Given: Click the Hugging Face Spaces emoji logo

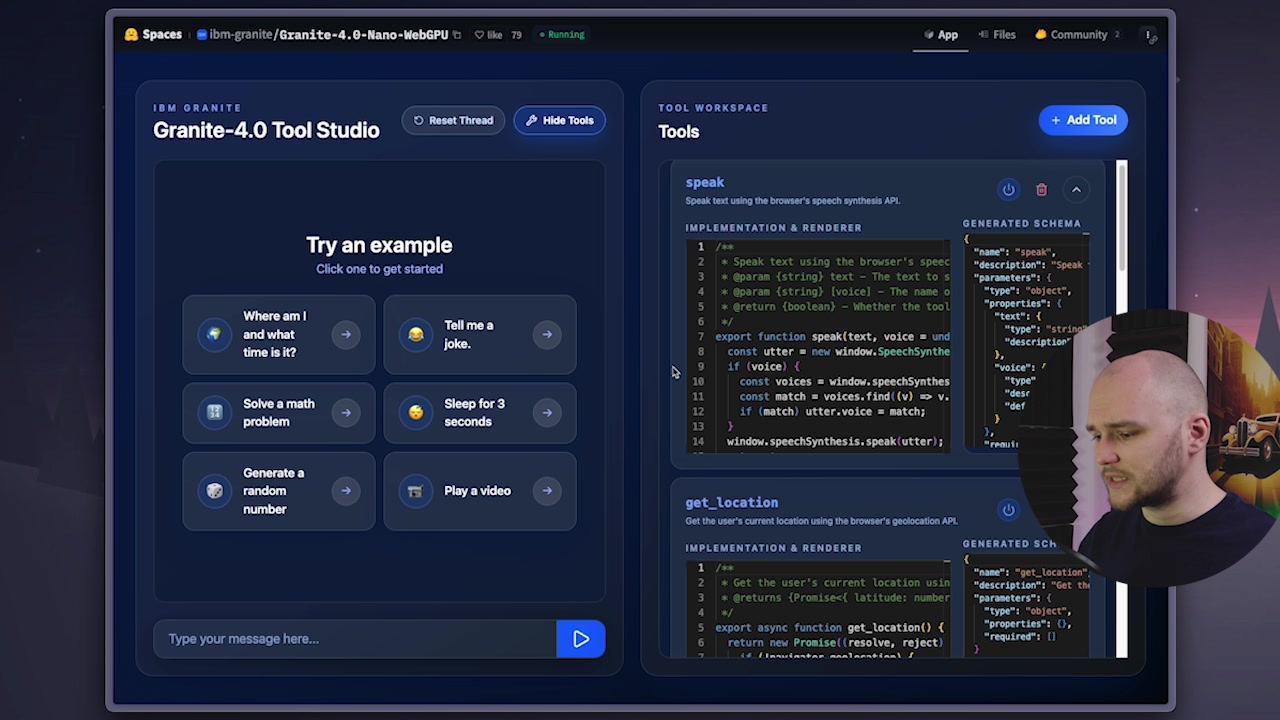Looking at the screenshot, I should pyautogui.click(x=131, y=34).
